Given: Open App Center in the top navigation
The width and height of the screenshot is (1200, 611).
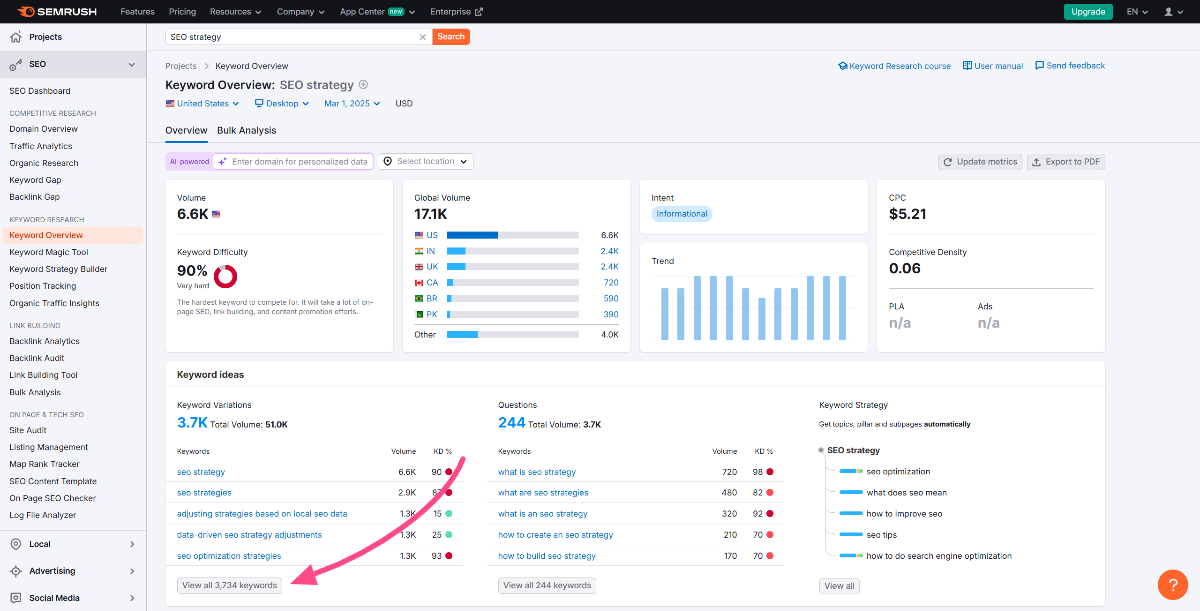Looking at the screenshot, I should (375, 12).
